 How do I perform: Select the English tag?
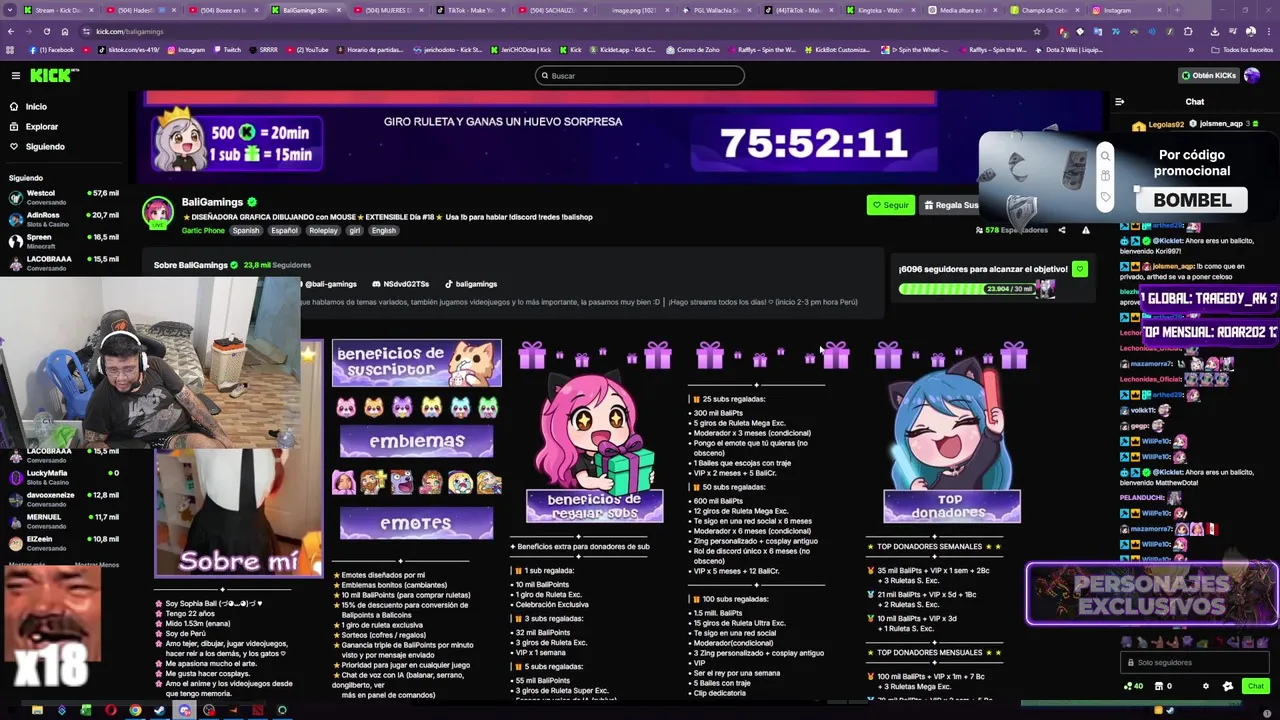[384, 230]
